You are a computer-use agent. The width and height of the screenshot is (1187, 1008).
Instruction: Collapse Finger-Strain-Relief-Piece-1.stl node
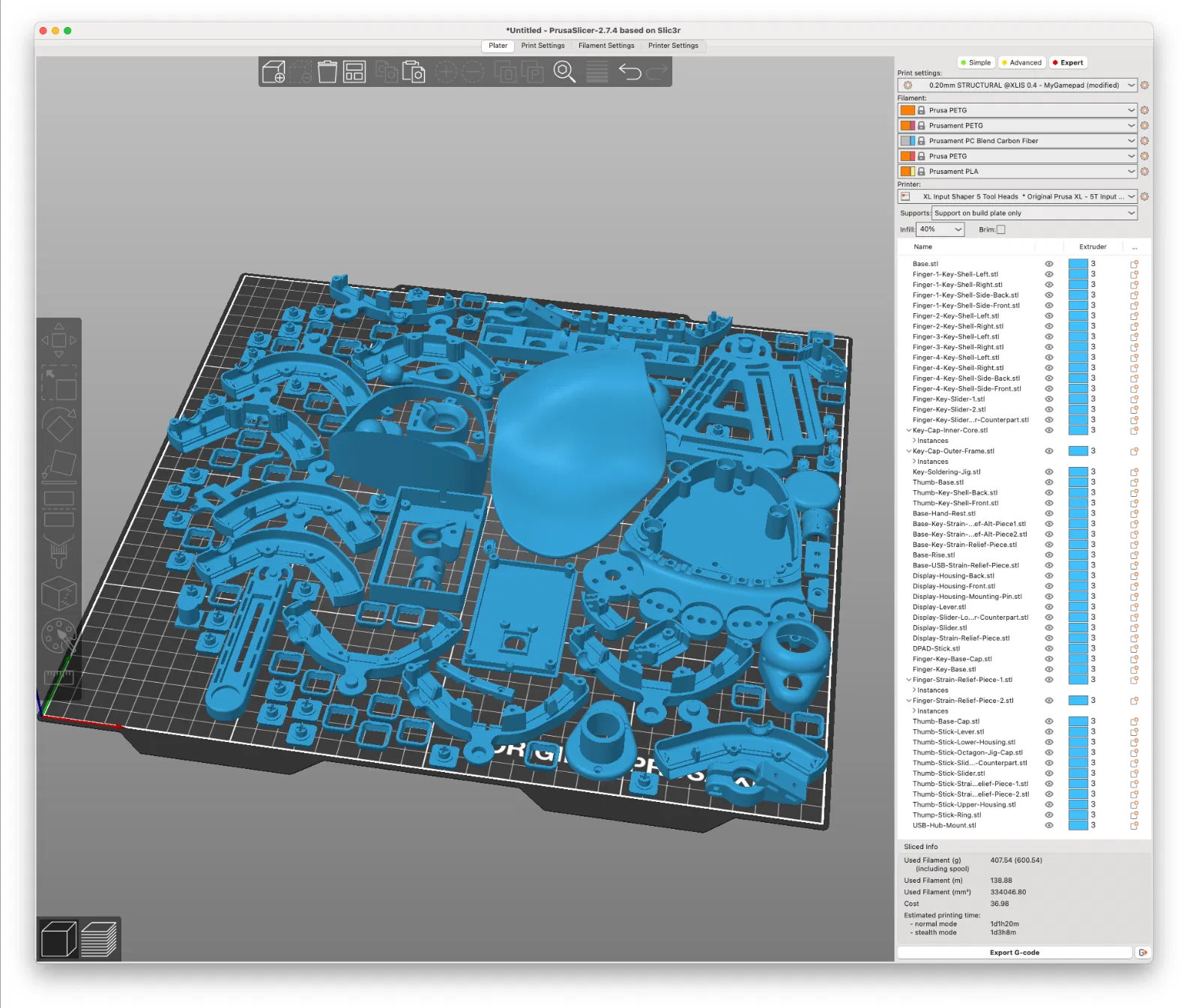[909, 680]
